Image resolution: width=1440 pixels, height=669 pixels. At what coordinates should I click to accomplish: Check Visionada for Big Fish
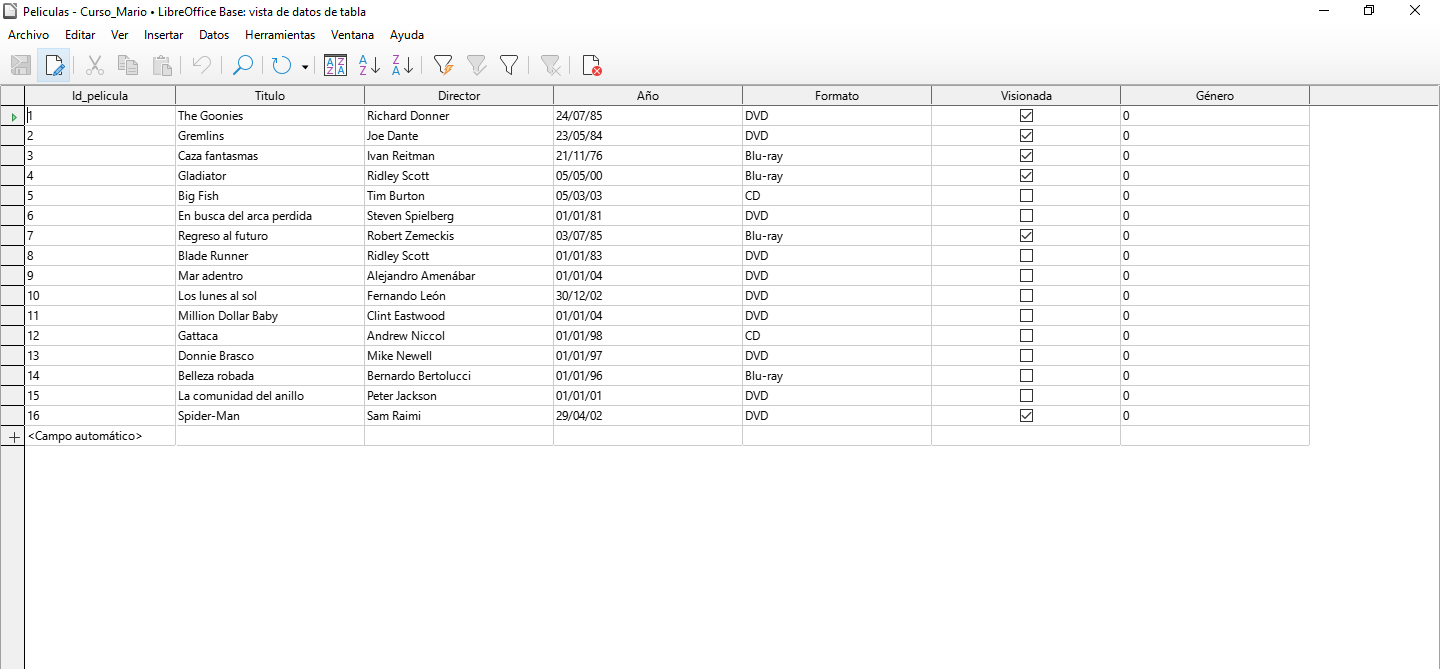click(1026, 196)
